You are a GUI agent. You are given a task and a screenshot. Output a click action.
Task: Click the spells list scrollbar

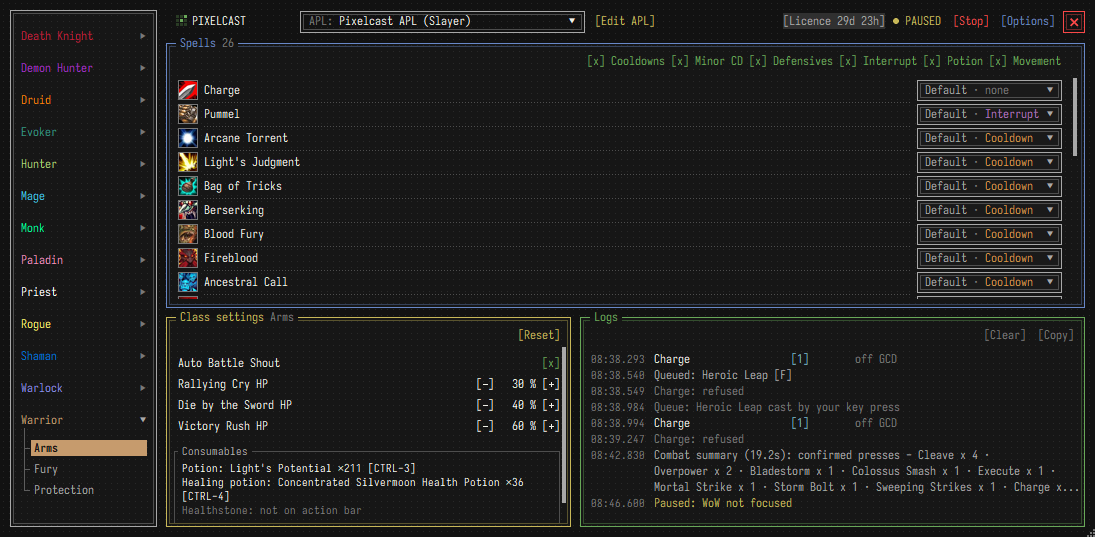(1074, 117)
